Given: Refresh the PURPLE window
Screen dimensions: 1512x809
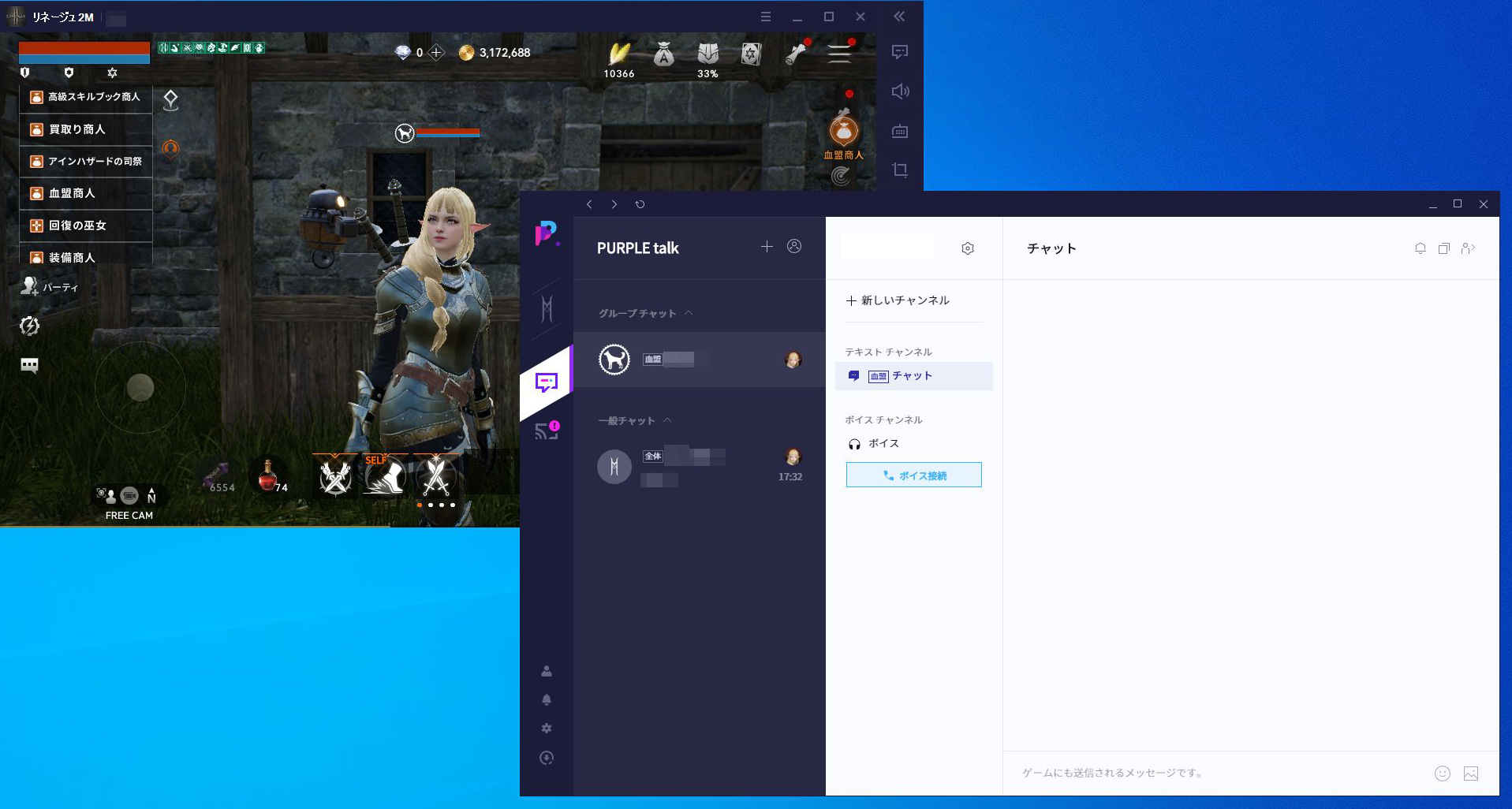Looking at the screenshot, I should (640, 204).
